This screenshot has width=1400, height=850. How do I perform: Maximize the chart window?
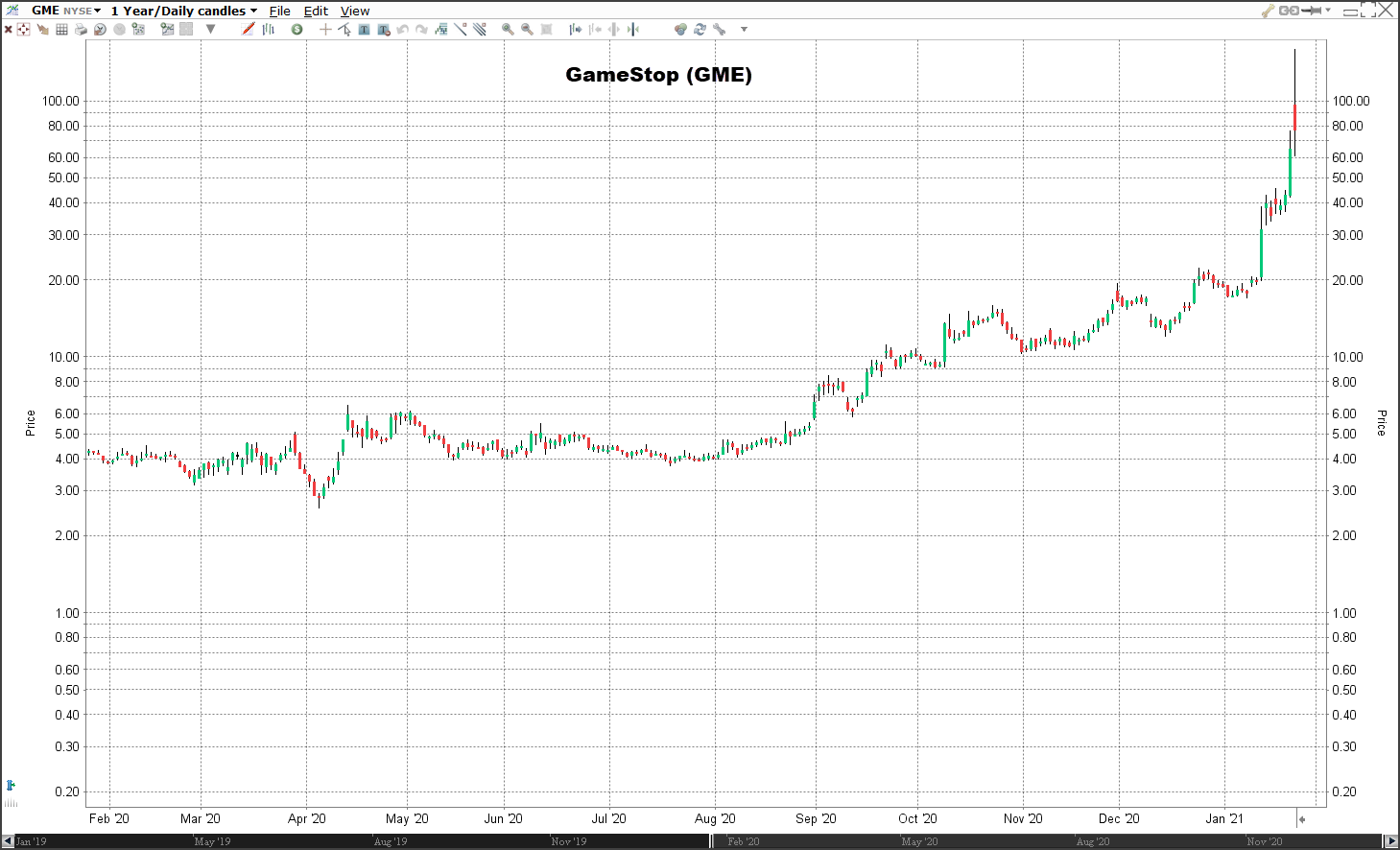point(1368,10)
